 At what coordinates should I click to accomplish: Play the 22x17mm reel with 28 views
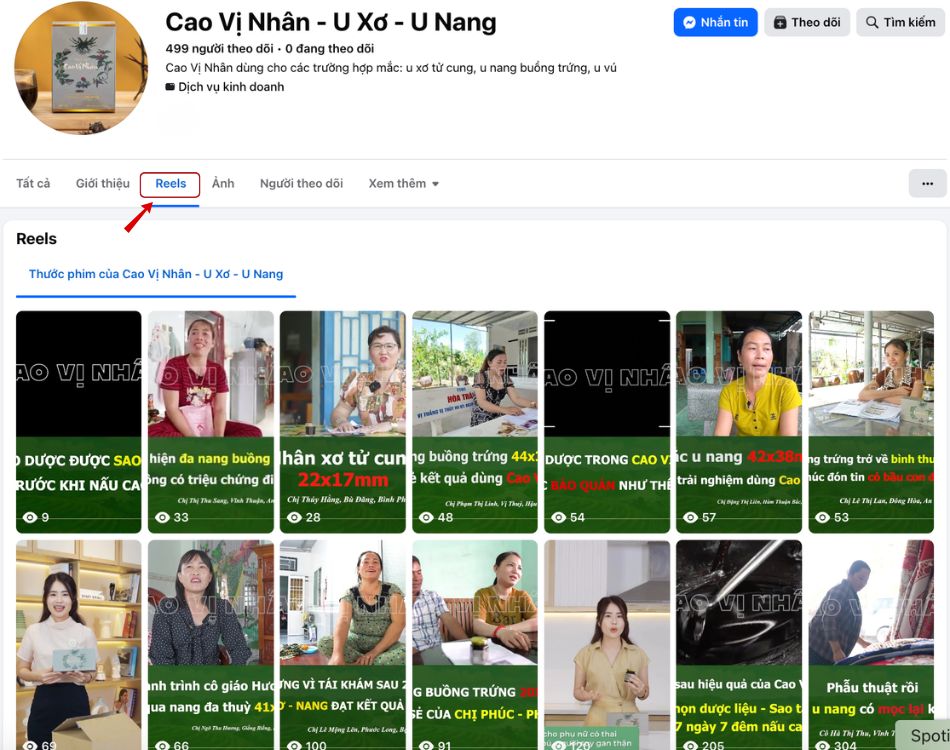343,422
